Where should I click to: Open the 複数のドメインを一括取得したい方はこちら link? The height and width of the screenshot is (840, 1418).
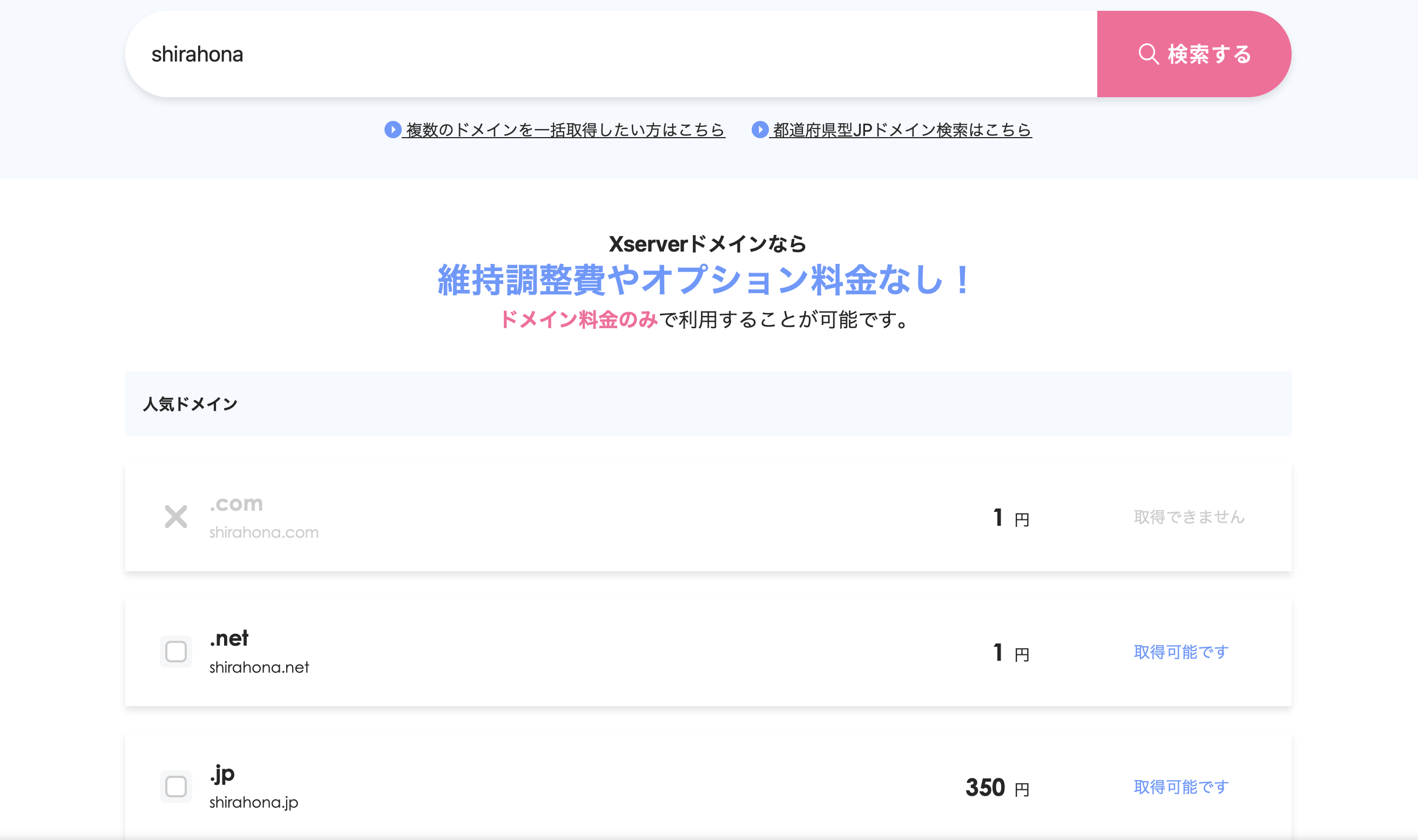point(565,130)
